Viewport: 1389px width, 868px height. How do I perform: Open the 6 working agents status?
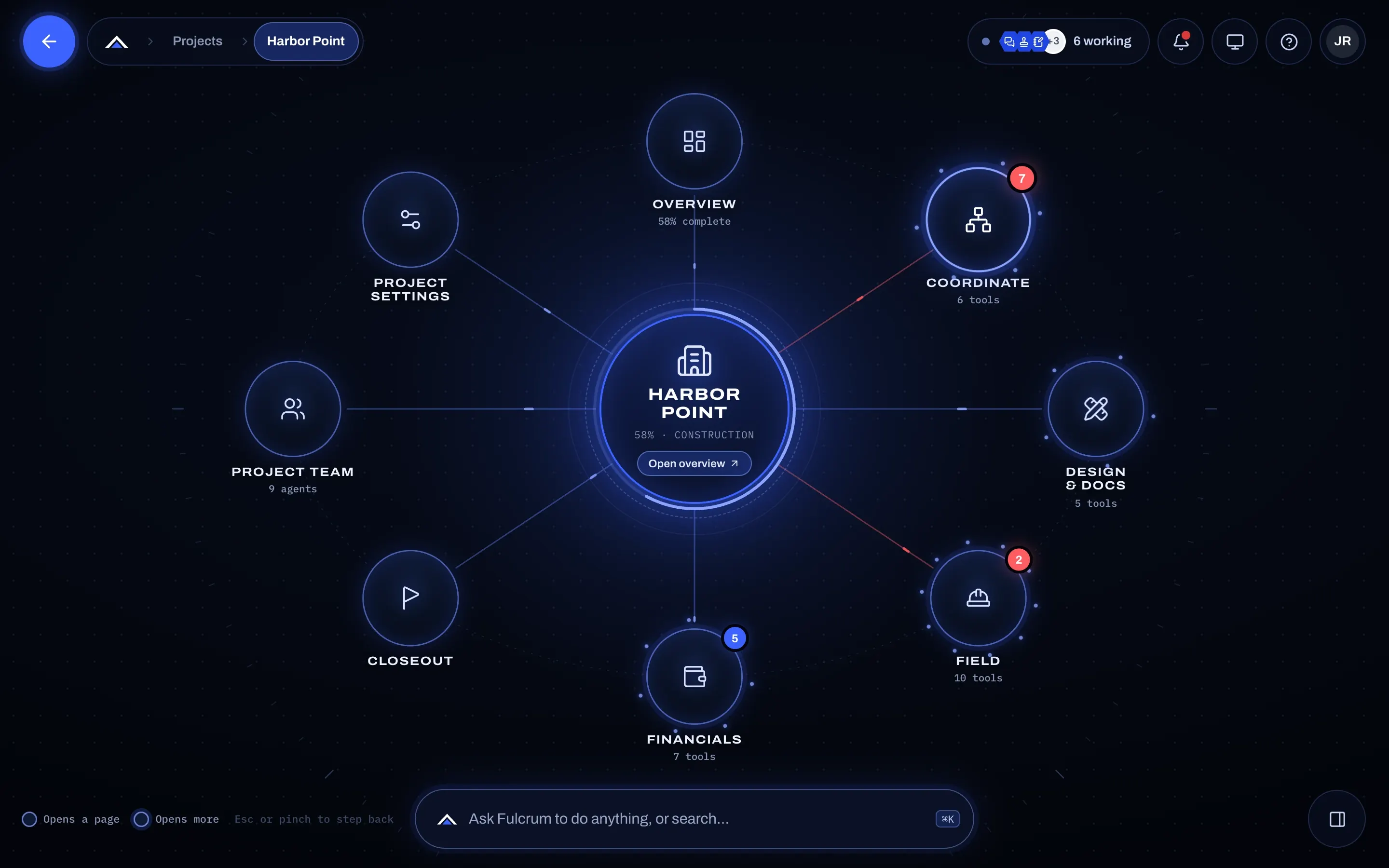point(1059,41)
